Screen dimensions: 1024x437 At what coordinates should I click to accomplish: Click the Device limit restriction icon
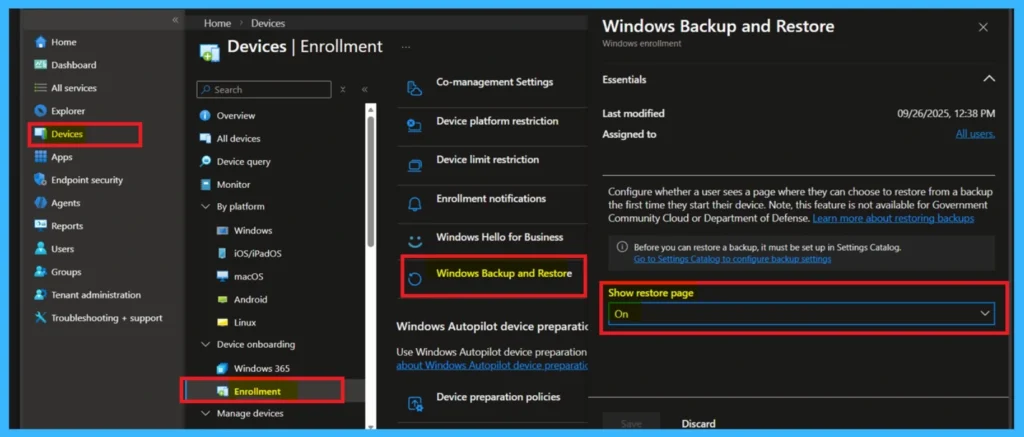(415, 165)
